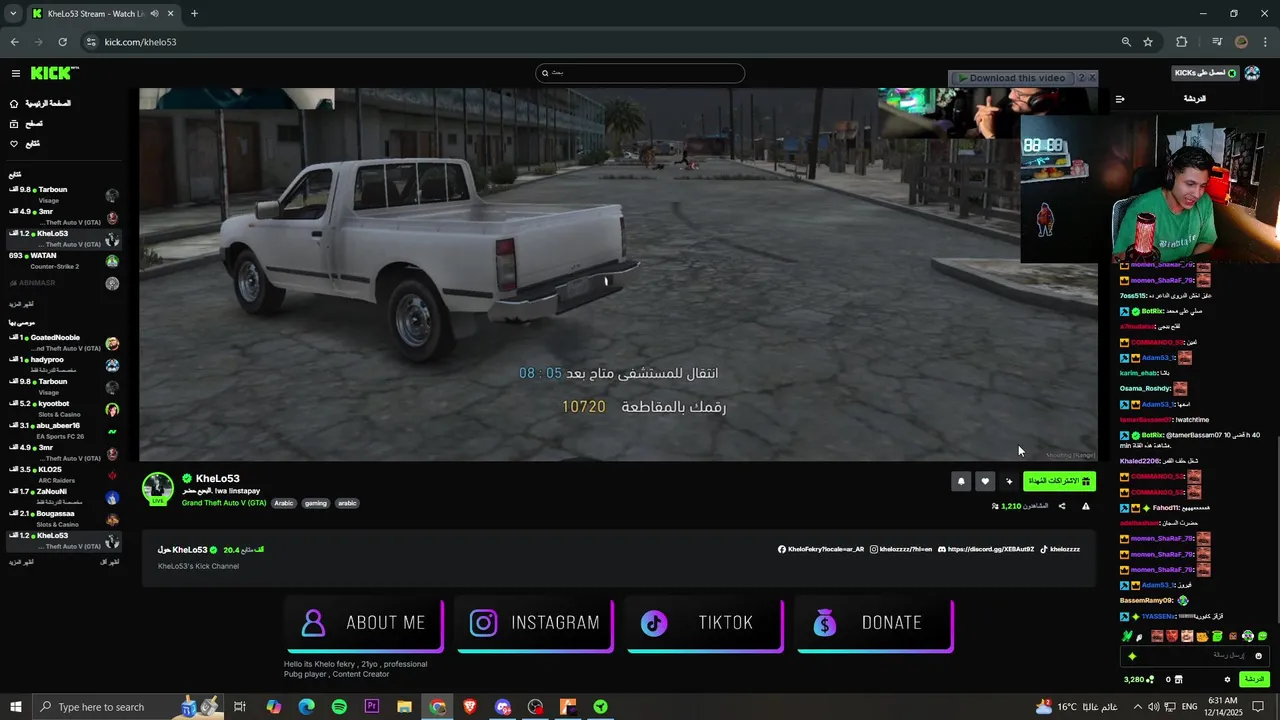Open hadyproo recommended channel

click(x=62, y=365)
